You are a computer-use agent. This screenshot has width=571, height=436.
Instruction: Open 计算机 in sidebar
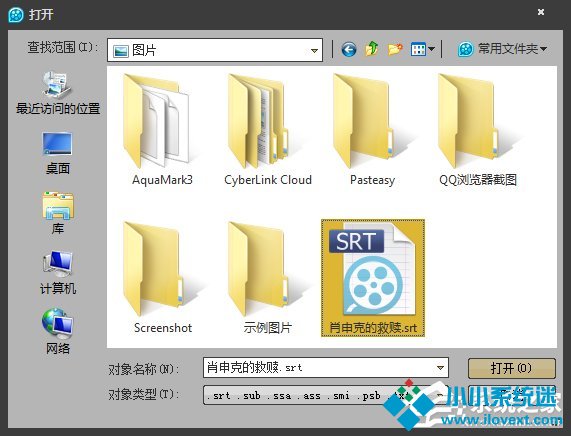point(58,273)
